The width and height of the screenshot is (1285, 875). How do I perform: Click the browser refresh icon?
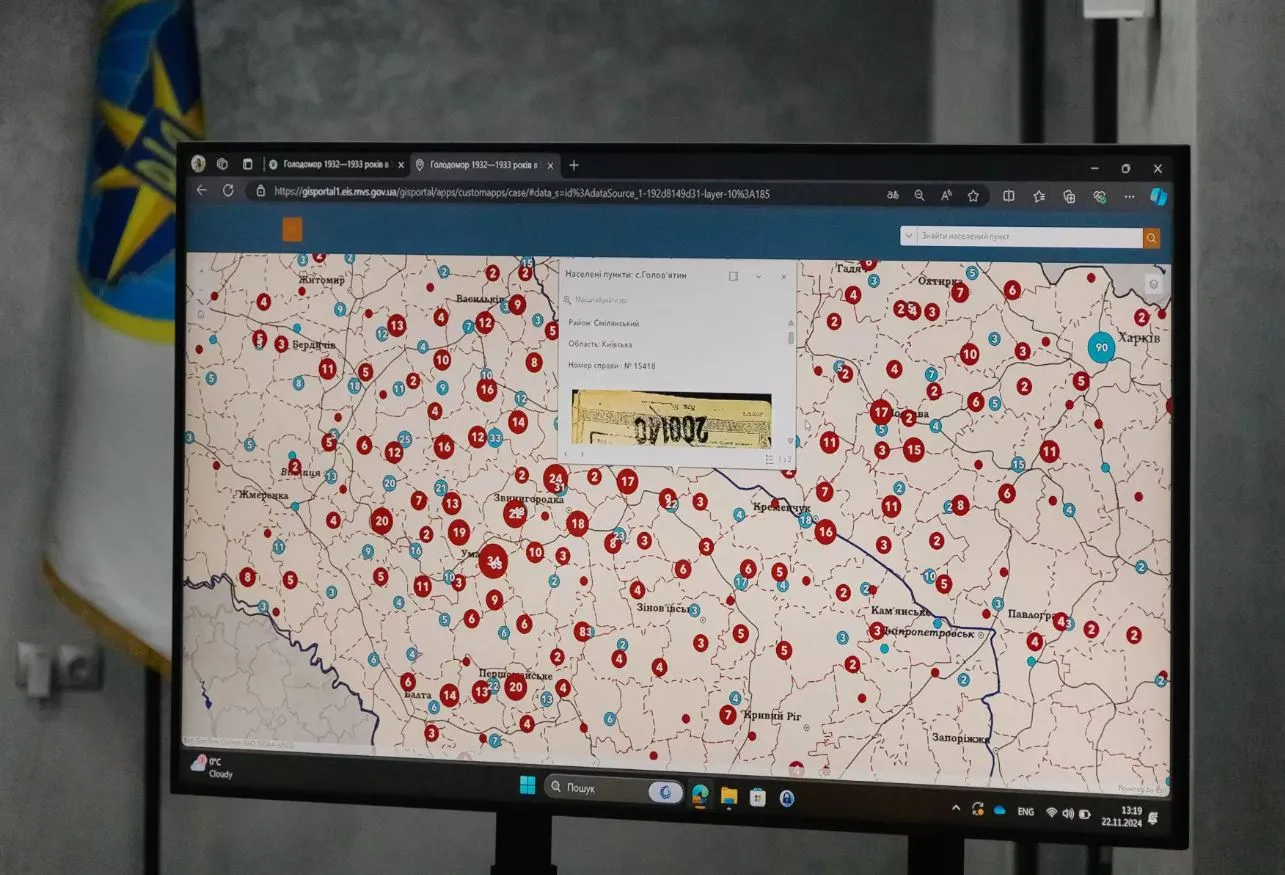(228, 190)
